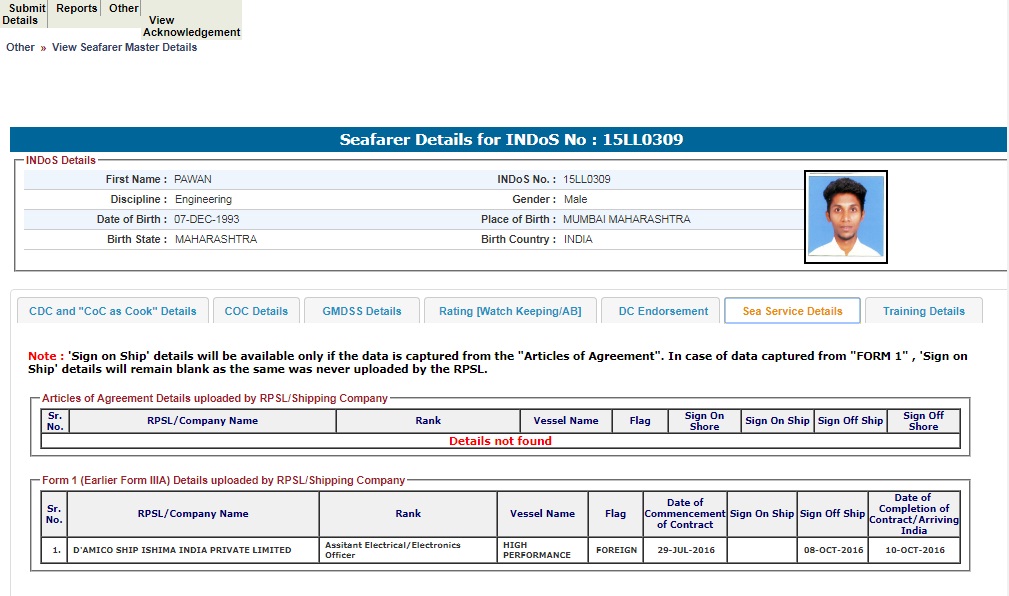This screenshot has height=596, width=1009.
Task: Open the DC Endorsement tab
Action: tap(663, 311)
